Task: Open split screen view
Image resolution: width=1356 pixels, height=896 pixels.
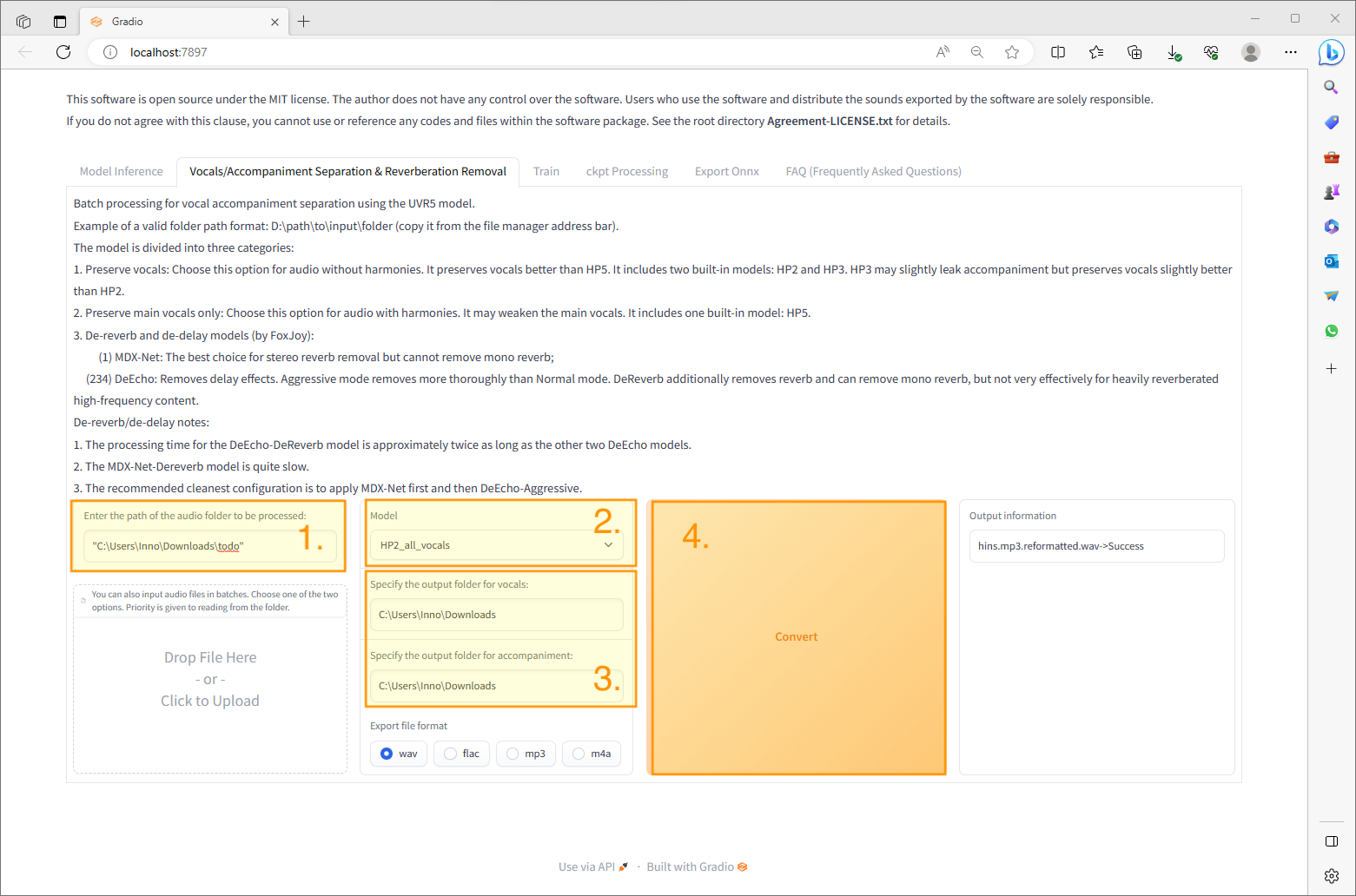Action: click(1058, 52)
